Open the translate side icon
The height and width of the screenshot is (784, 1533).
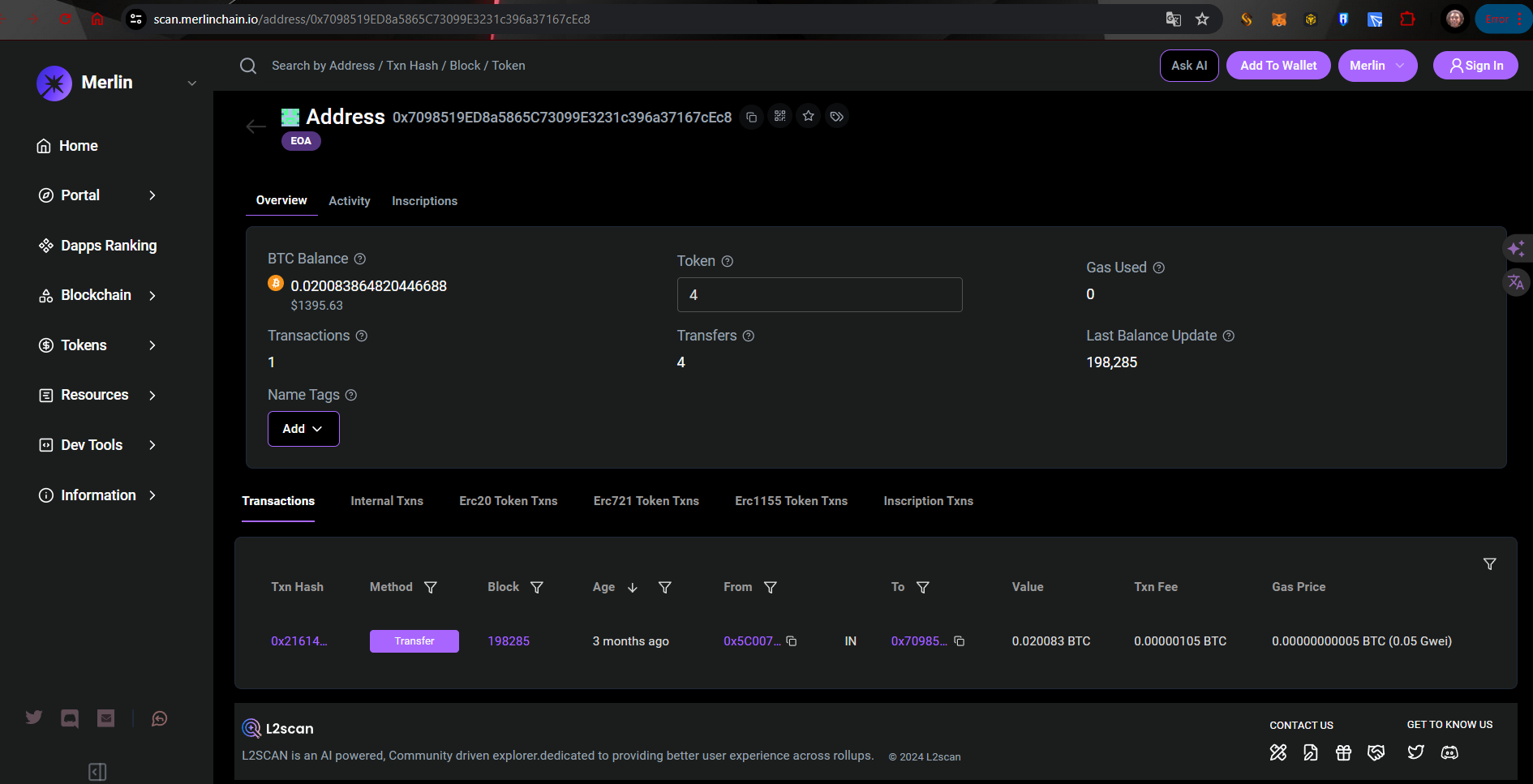tap(1516, 282)
